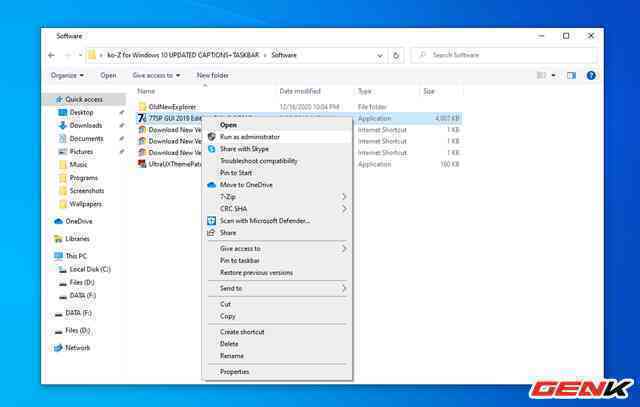This screenshot has height=407, width=640.
Task: Open Local Disk (C:) in sidebar
Action: coord(90,269)
